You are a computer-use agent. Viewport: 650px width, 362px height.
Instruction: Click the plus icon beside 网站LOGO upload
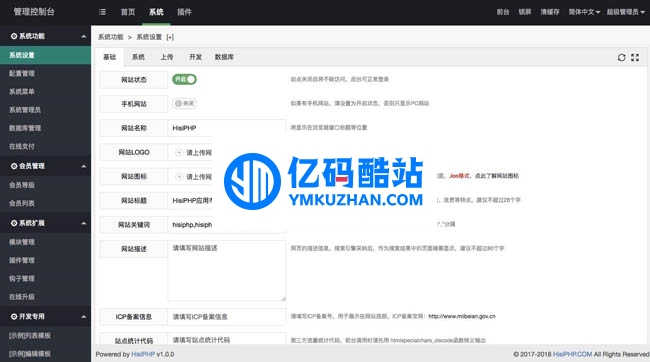pos(179,152)
